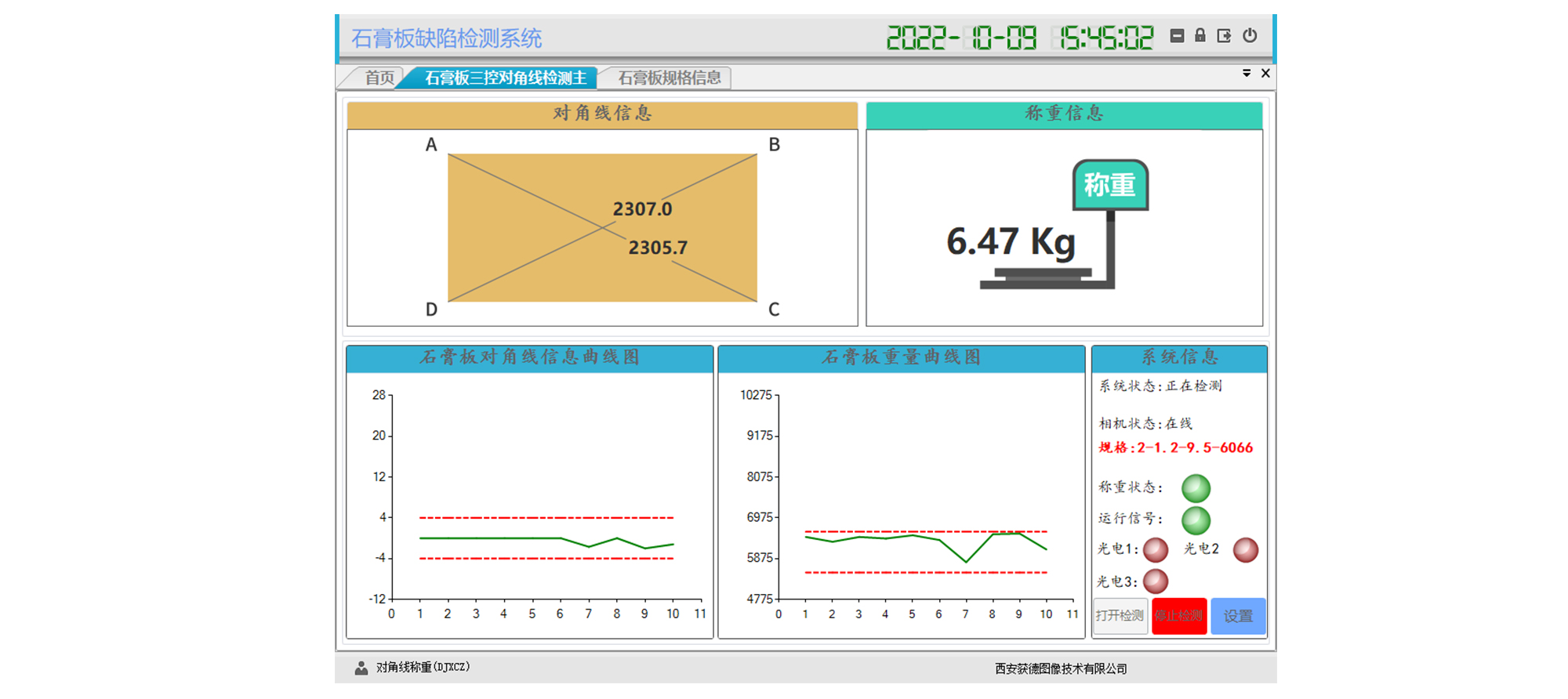Open settings with the blue 设置 button

tap(1238, 616)
